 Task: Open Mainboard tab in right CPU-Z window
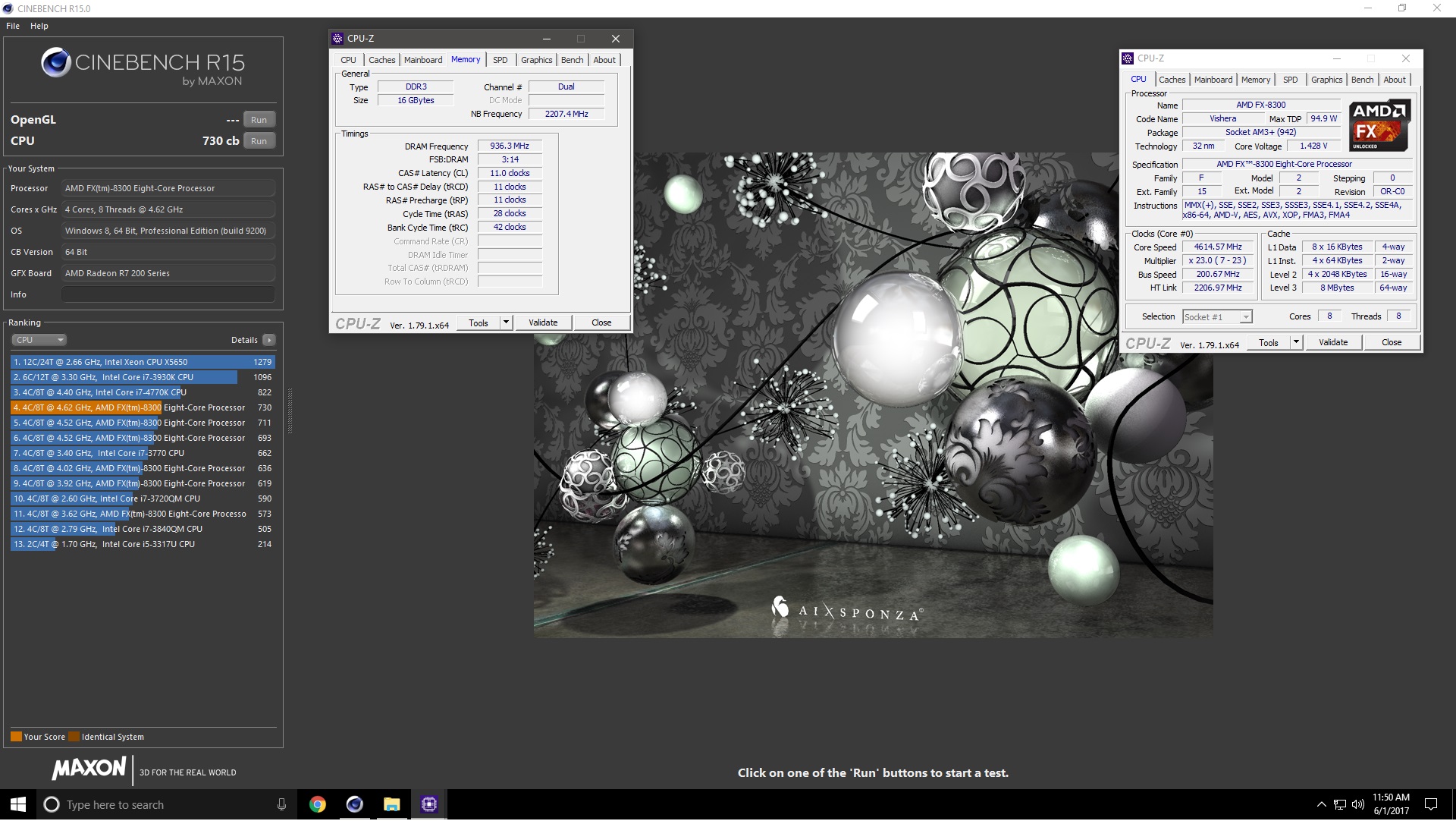(x=1213, y=80)
